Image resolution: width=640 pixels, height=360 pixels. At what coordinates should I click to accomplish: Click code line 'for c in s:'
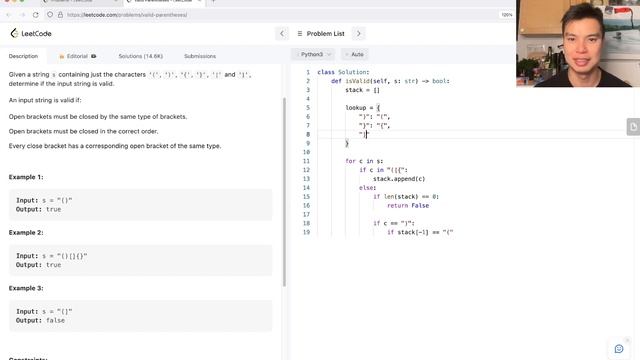point(364,161)
